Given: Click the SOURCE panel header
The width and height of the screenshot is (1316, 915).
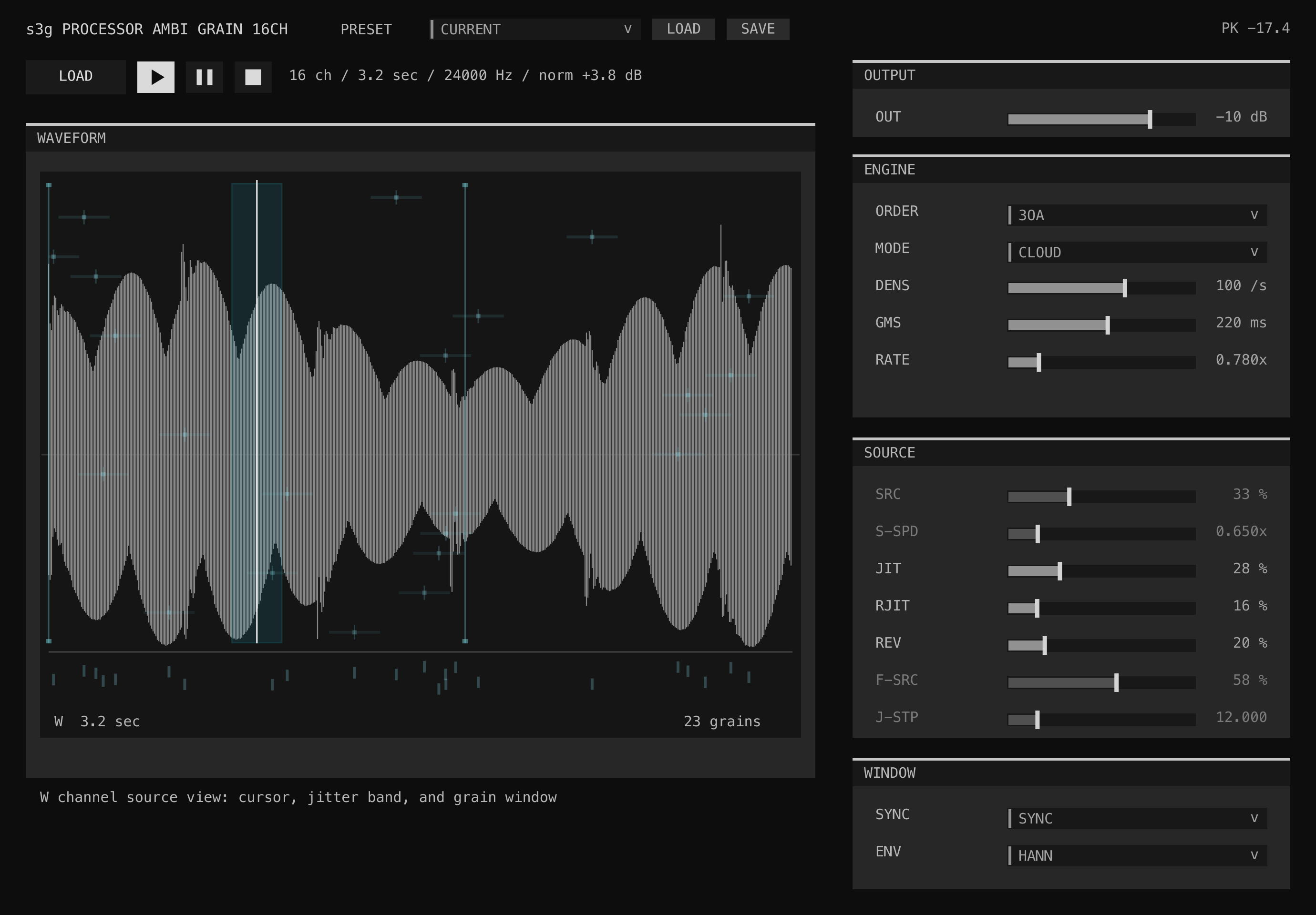Looking at the screenshot, I should point(1071,453).
